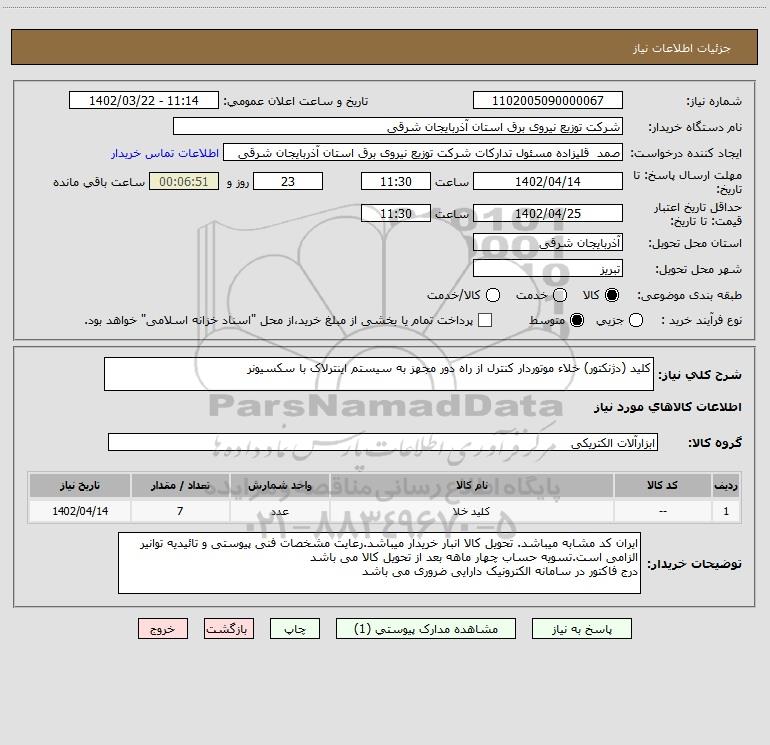The image size is (770, 745).
Task: Click the table cell کلید خلا
Action: (x=471, y=511)
